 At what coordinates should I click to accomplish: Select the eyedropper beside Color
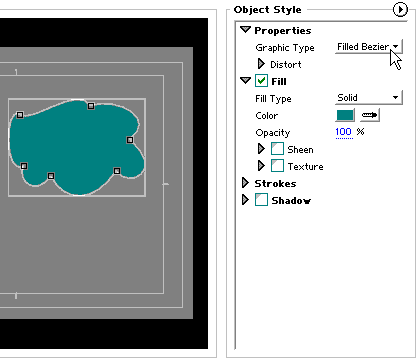(370, 115)
